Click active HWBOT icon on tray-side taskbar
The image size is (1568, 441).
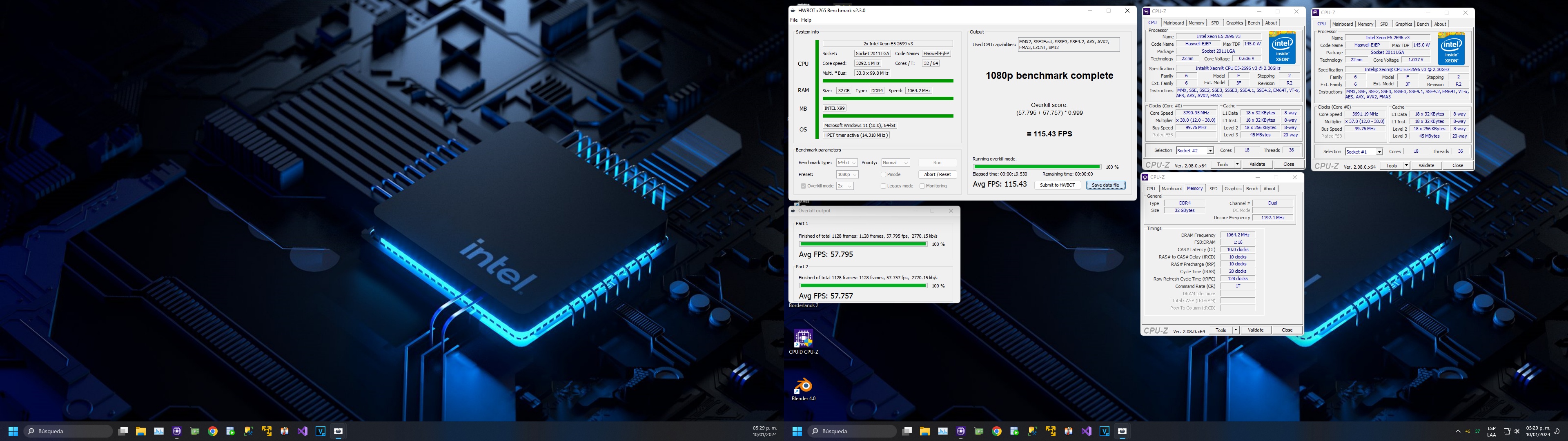tap(1123, 431)
